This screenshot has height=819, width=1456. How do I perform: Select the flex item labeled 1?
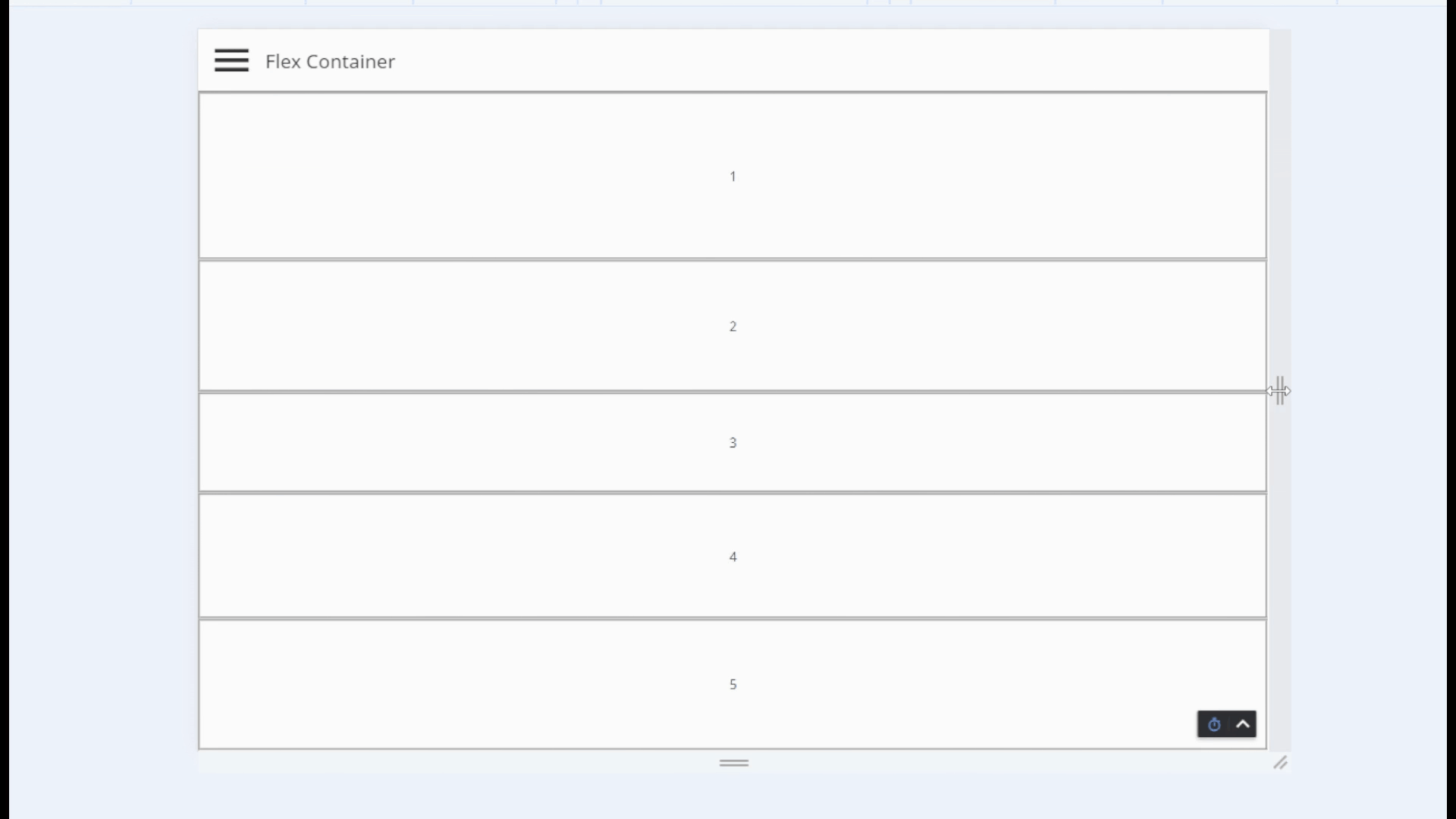click(x=733, y=176)
